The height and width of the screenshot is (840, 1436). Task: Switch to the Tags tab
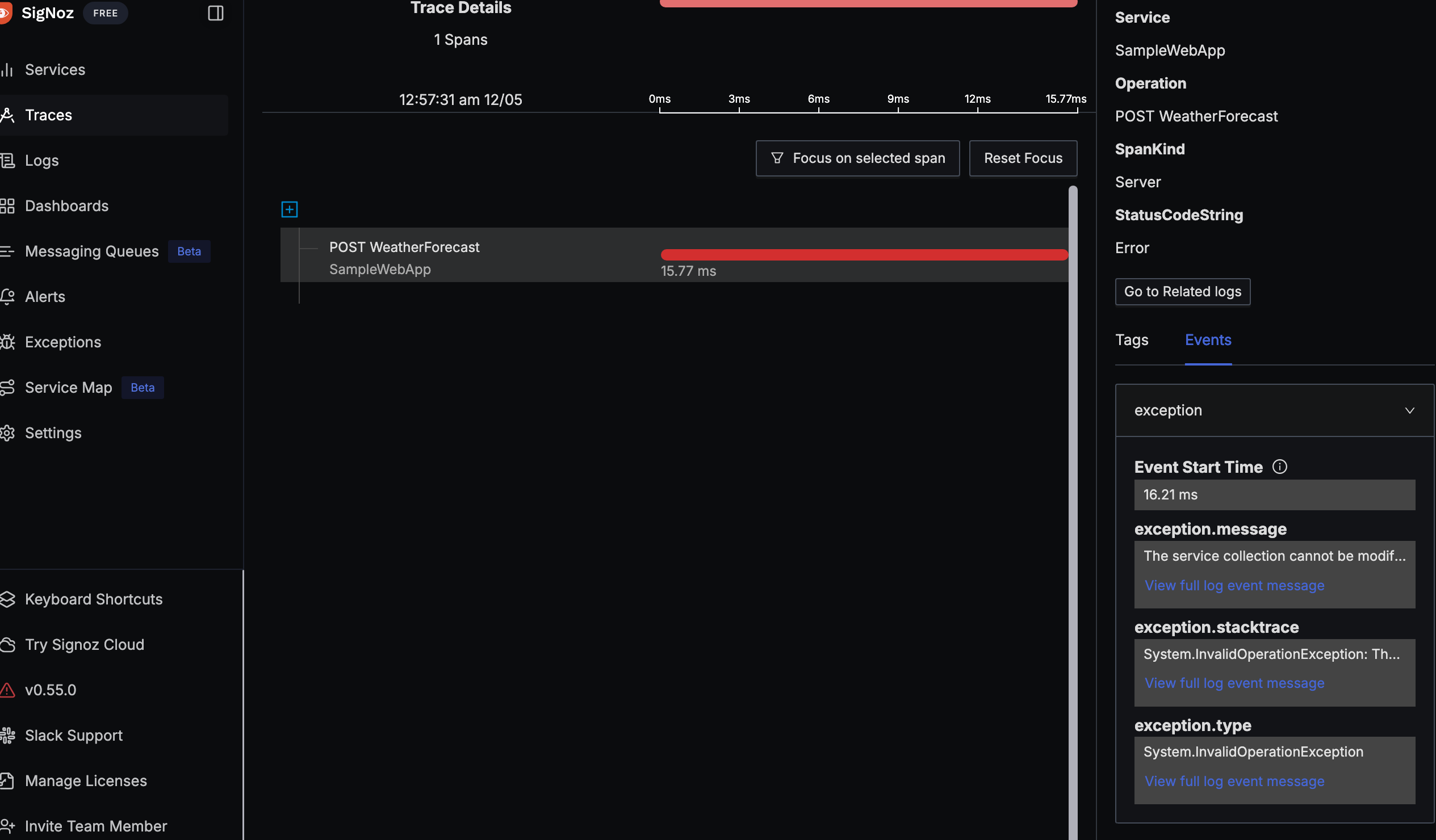click(1131, 340)
